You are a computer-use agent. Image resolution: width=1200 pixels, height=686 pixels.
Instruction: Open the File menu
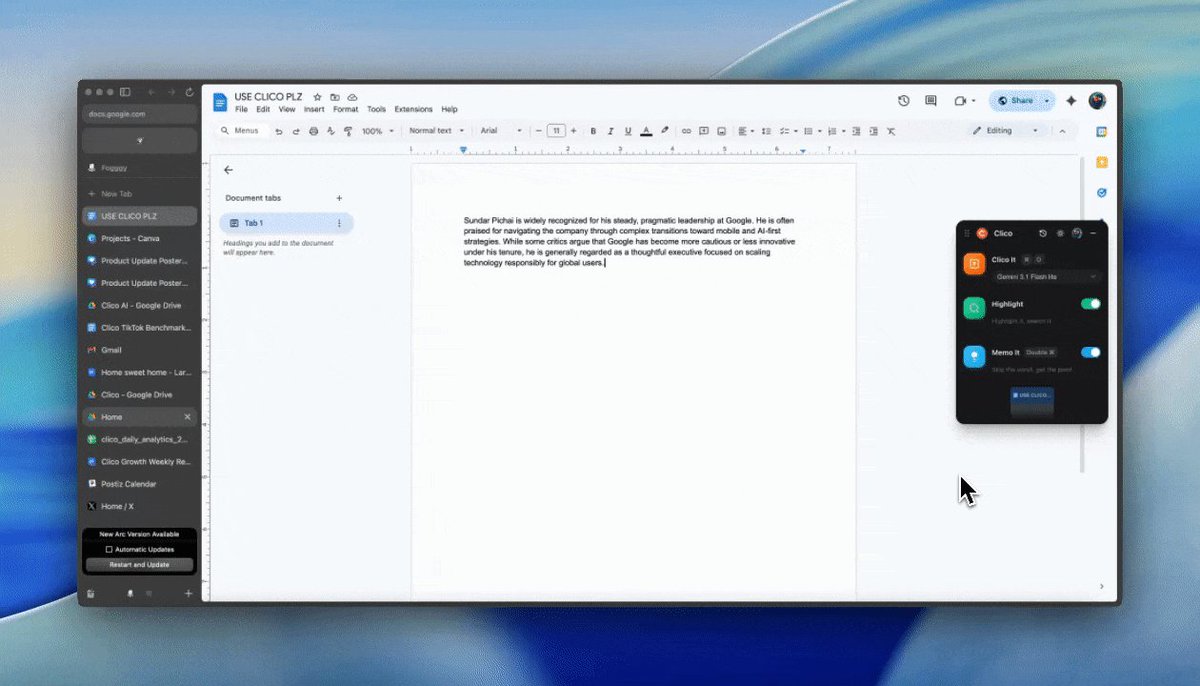click(241, 109)
